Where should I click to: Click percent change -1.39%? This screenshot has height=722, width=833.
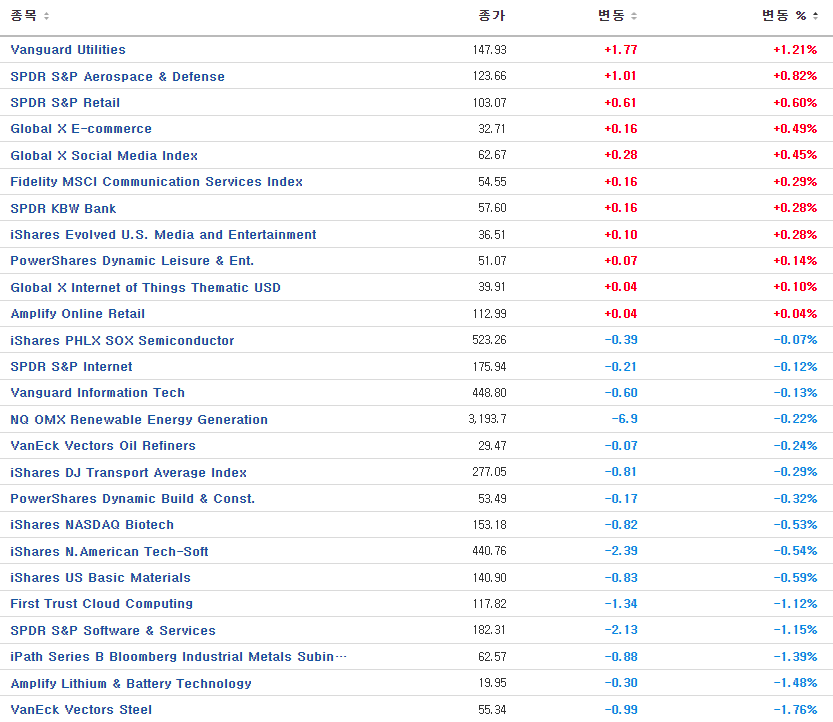(x=795, y=657)
